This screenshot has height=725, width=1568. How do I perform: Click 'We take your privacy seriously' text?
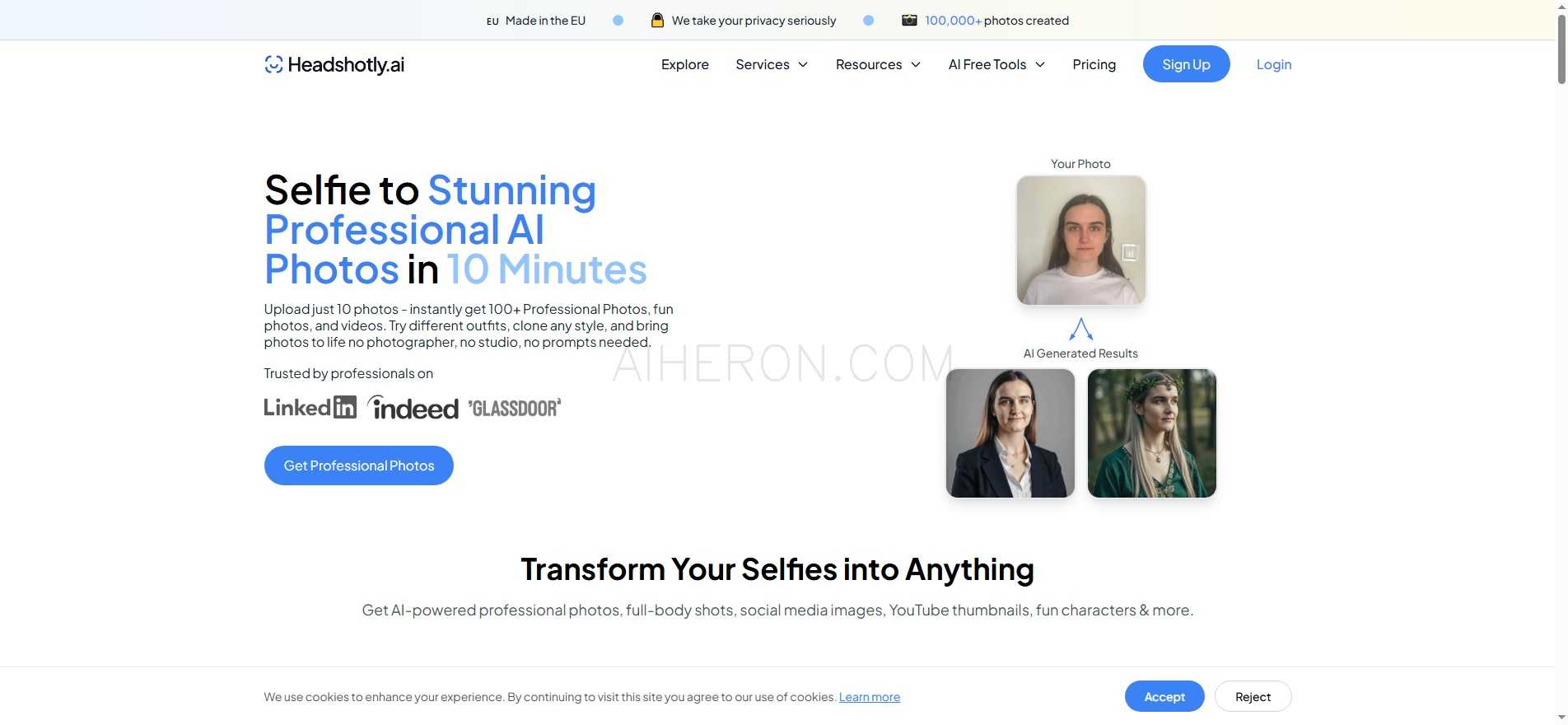point(754,21)
